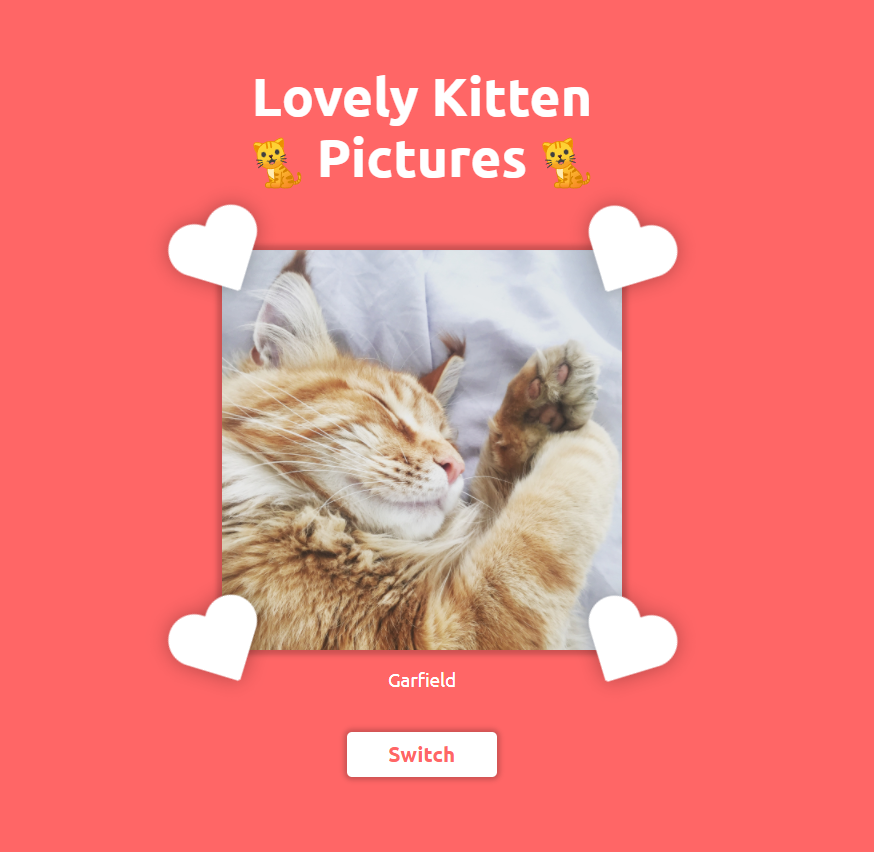The width and height of the screenshot is (874, 852).
Task: Click the Garfield caption text
Action: pyautogui.click(x=421, y=680)
